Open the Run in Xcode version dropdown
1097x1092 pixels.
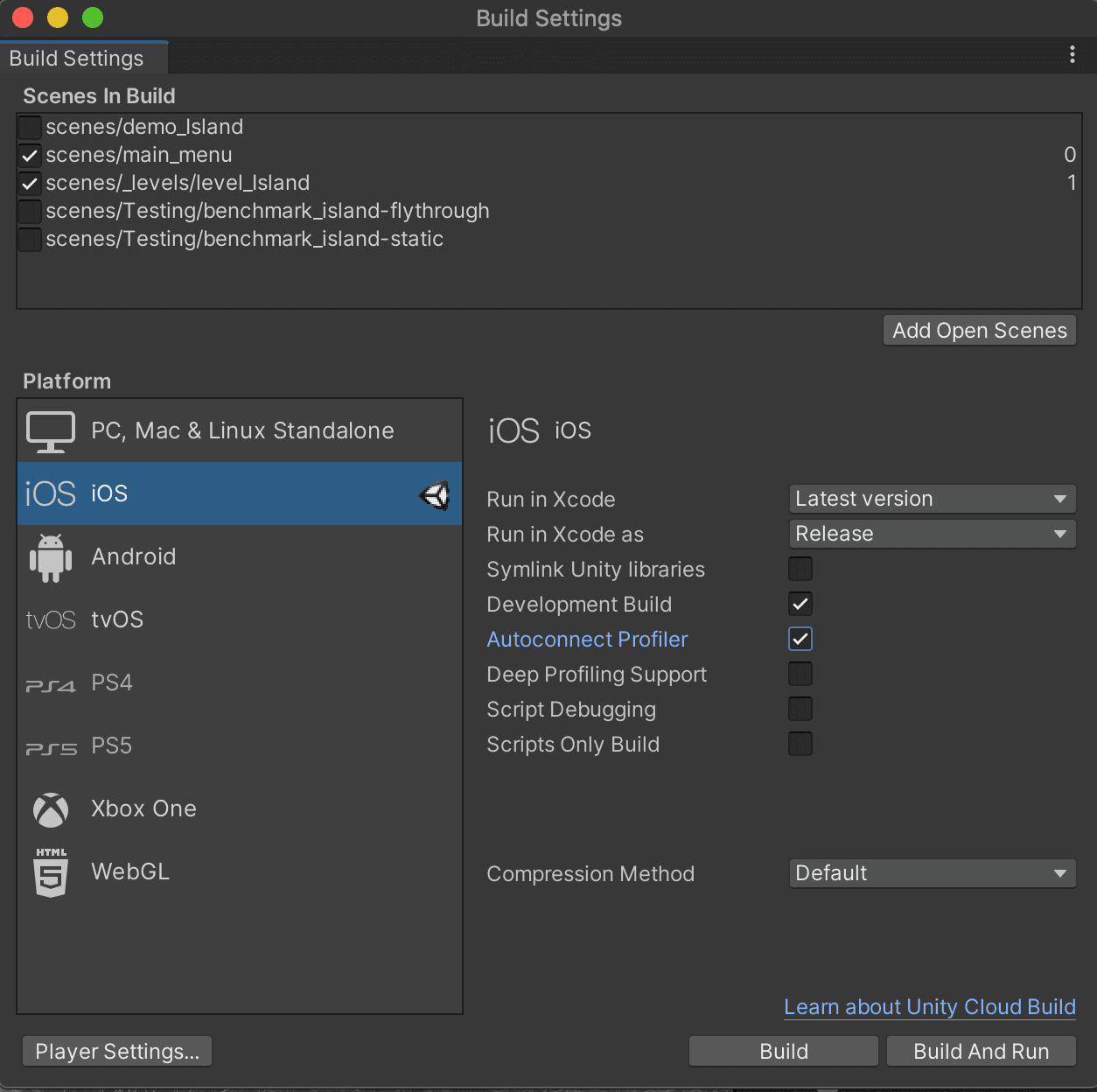[932, 498]
